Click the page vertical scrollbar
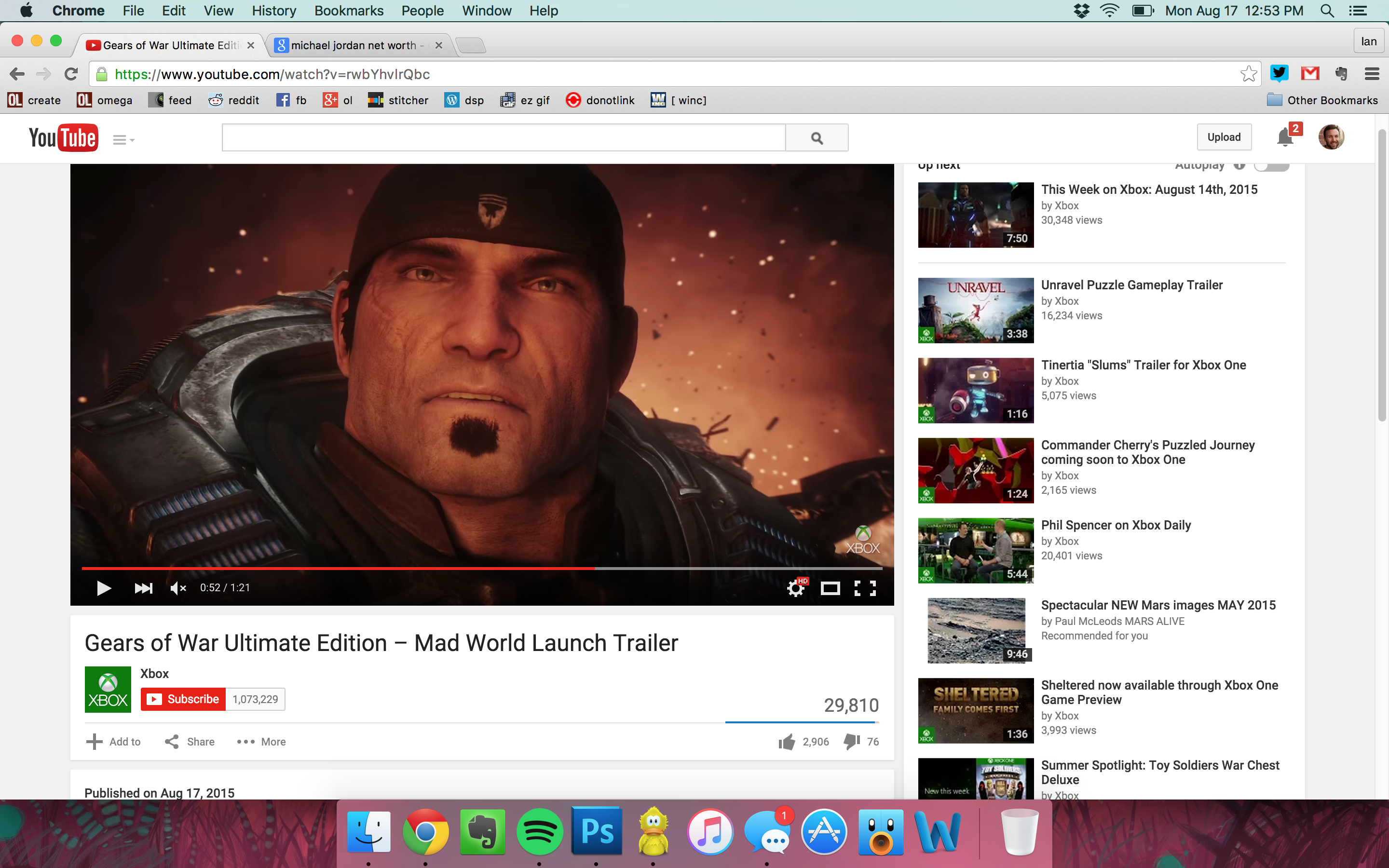This screenshot has height=868, width=1389. point(1382,275)
